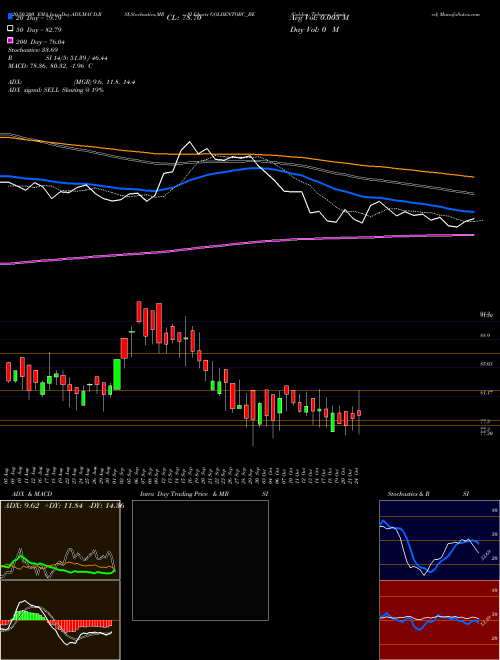The width and height of the screenshot is (500, 660).
Task: Click the "Day Vol: 0 M" text
Action: pos(314,29)
